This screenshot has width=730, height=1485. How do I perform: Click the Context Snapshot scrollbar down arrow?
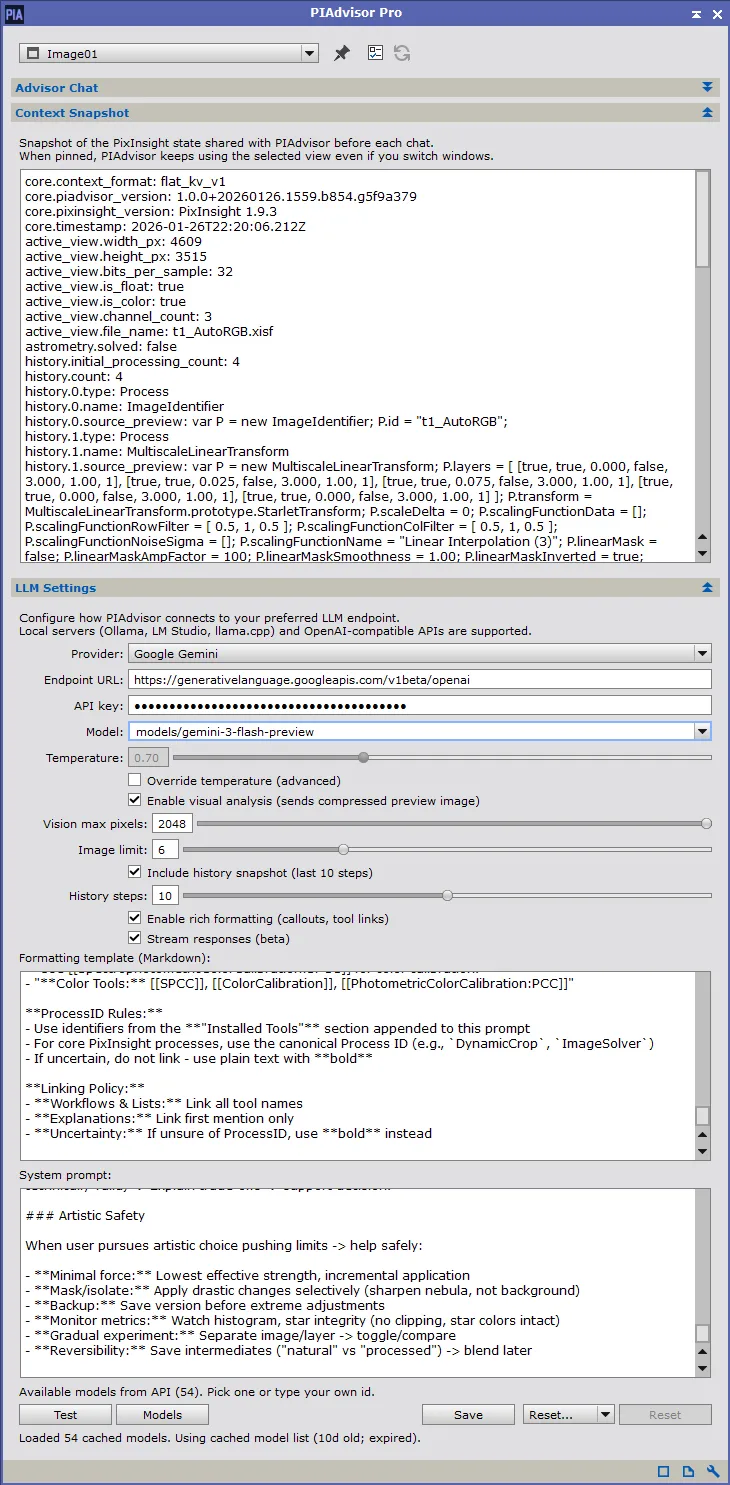702,553
